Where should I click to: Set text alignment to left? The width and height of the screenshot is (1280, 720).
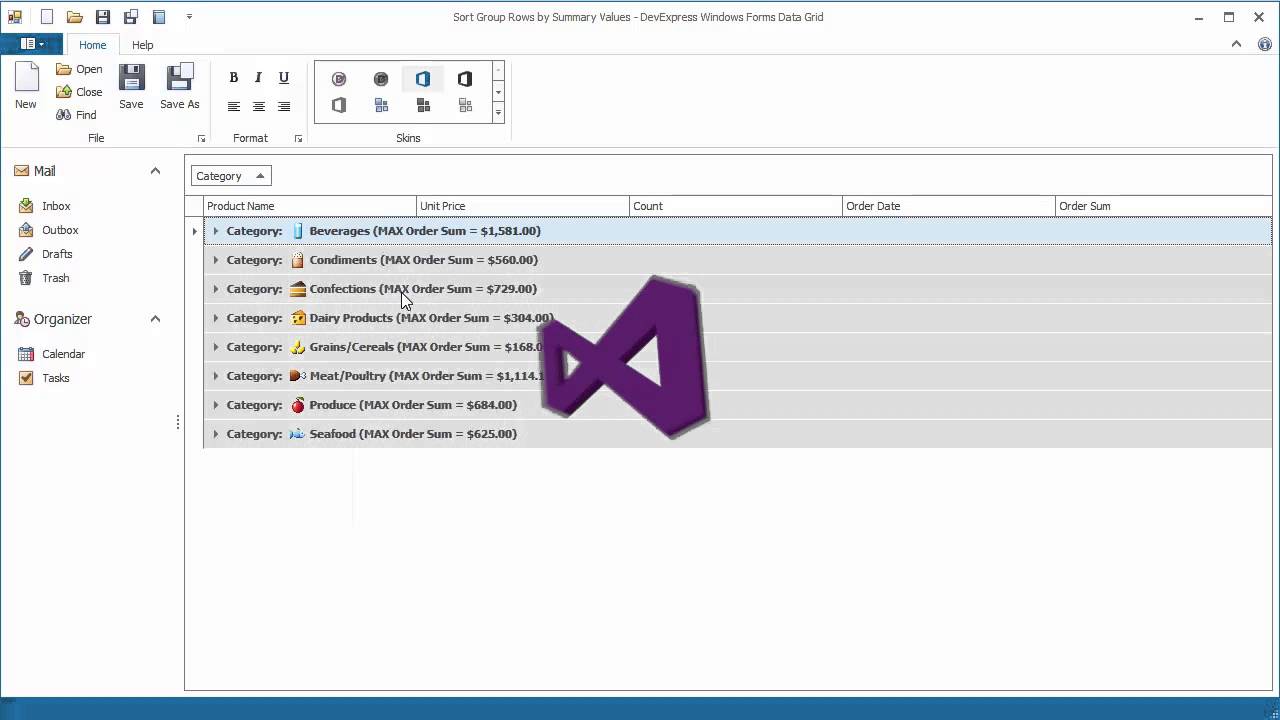coord(233,107)
